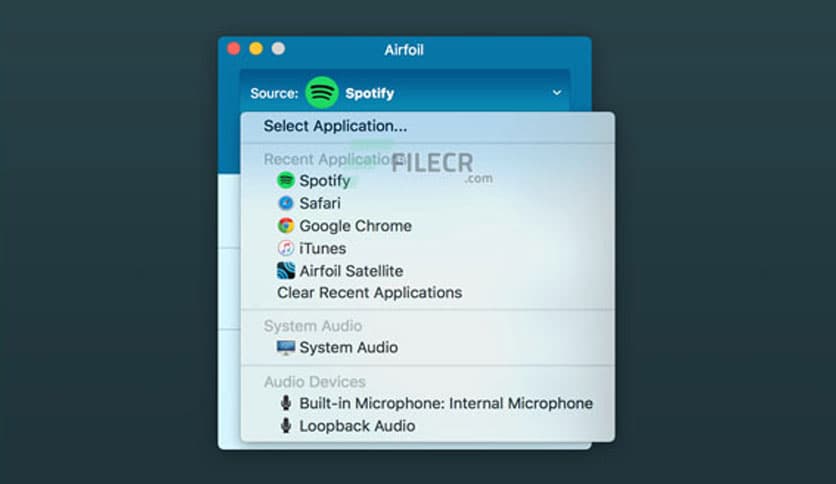
Task: Click the Safari compass icon
Action: [x=286, y=203]
